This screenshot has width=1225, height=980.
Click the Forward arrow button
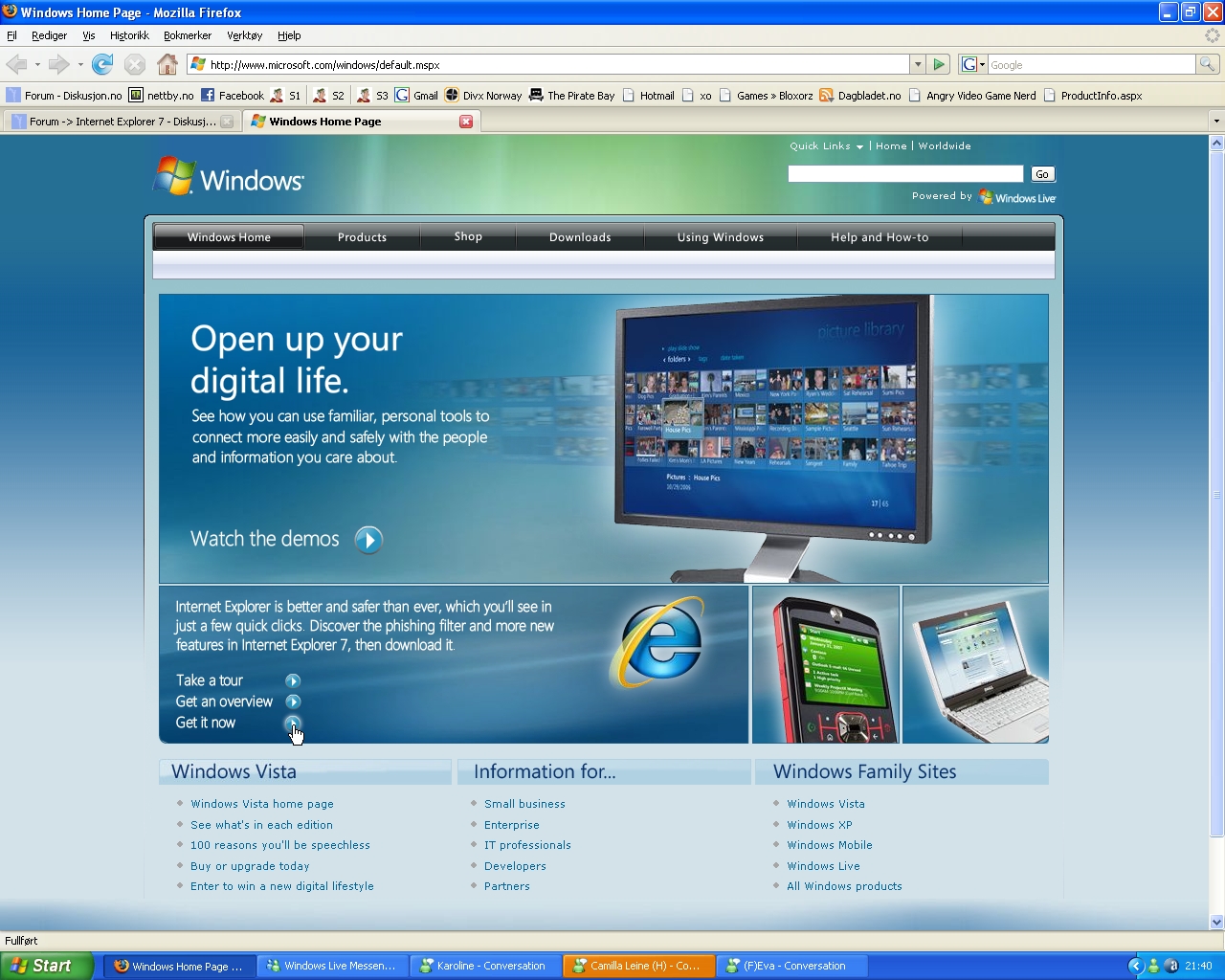58,64
